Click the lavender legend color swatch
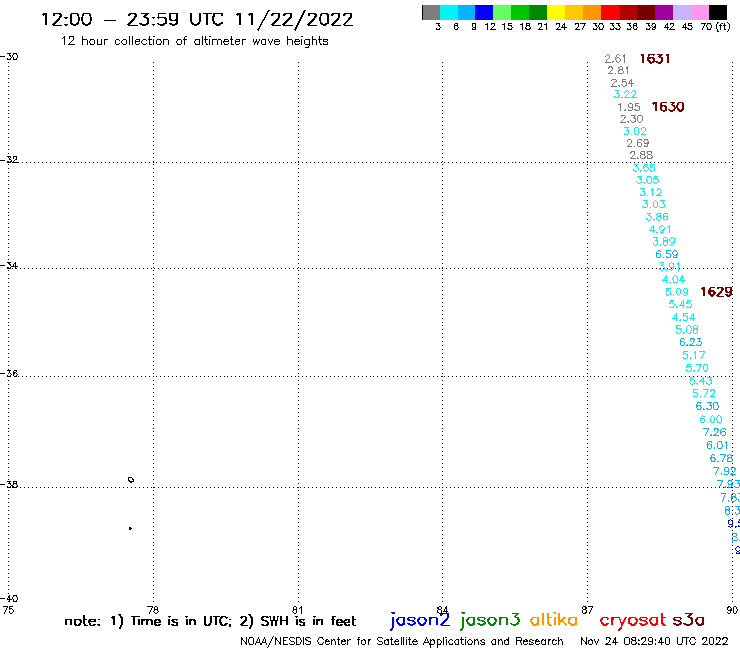740x650 pixels. pos(682,12)
